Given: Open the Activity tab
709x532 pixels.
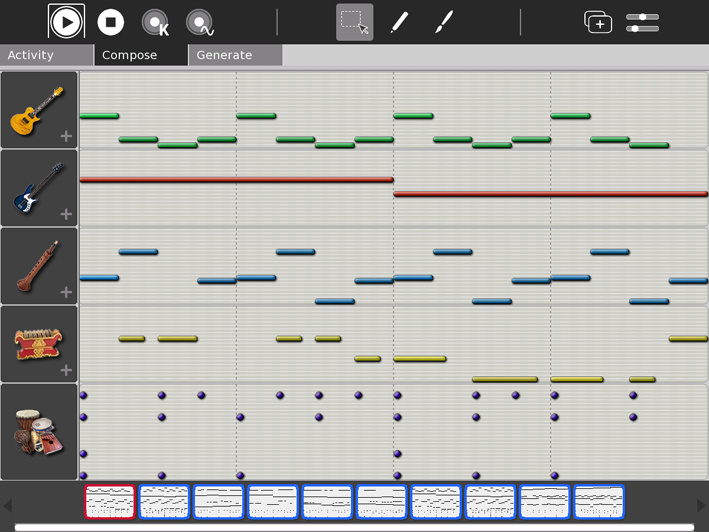Looking at the screenshot, I should pos(46,55).
